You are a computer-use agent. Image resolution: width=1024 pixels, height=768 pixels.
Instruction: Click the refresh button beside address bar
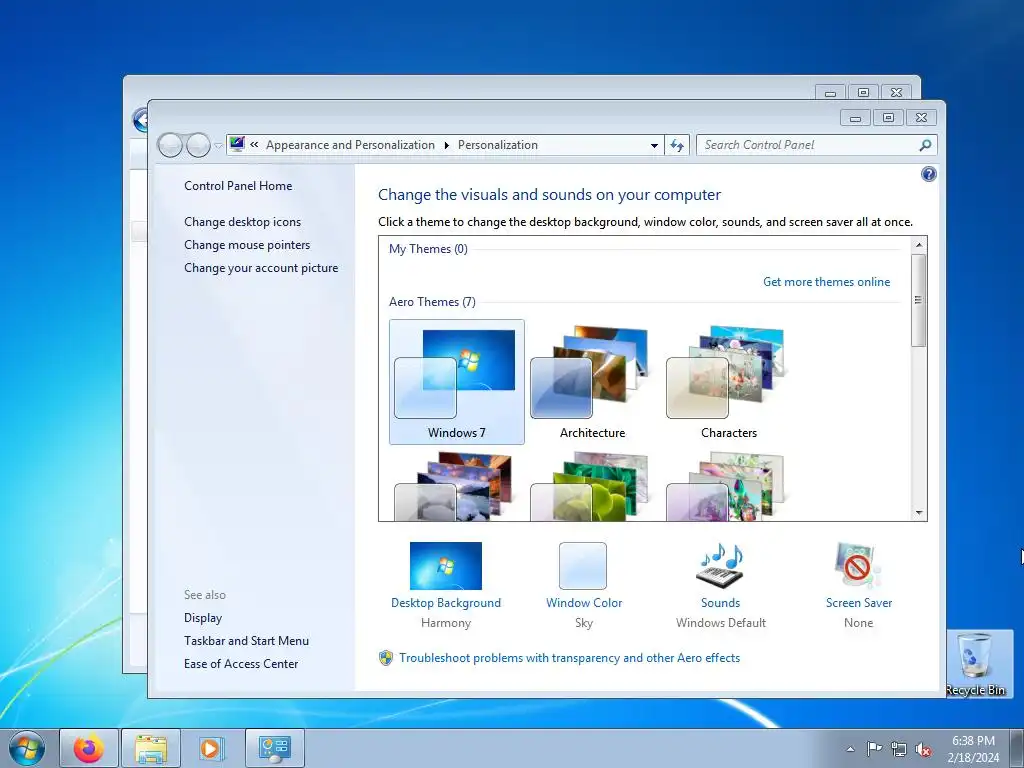pos(677,145)
